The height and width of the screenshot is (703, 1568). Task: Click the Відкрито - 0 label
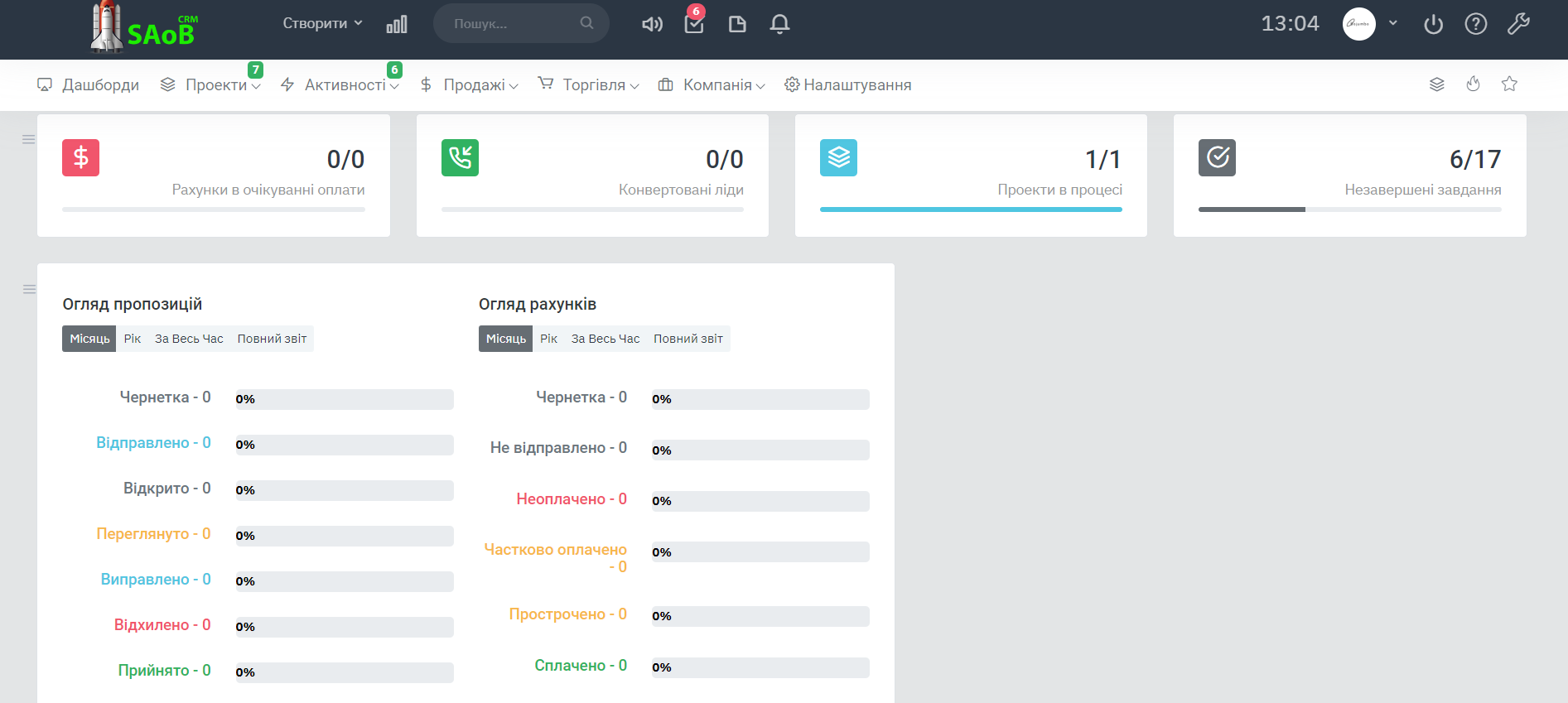(167, 489)
